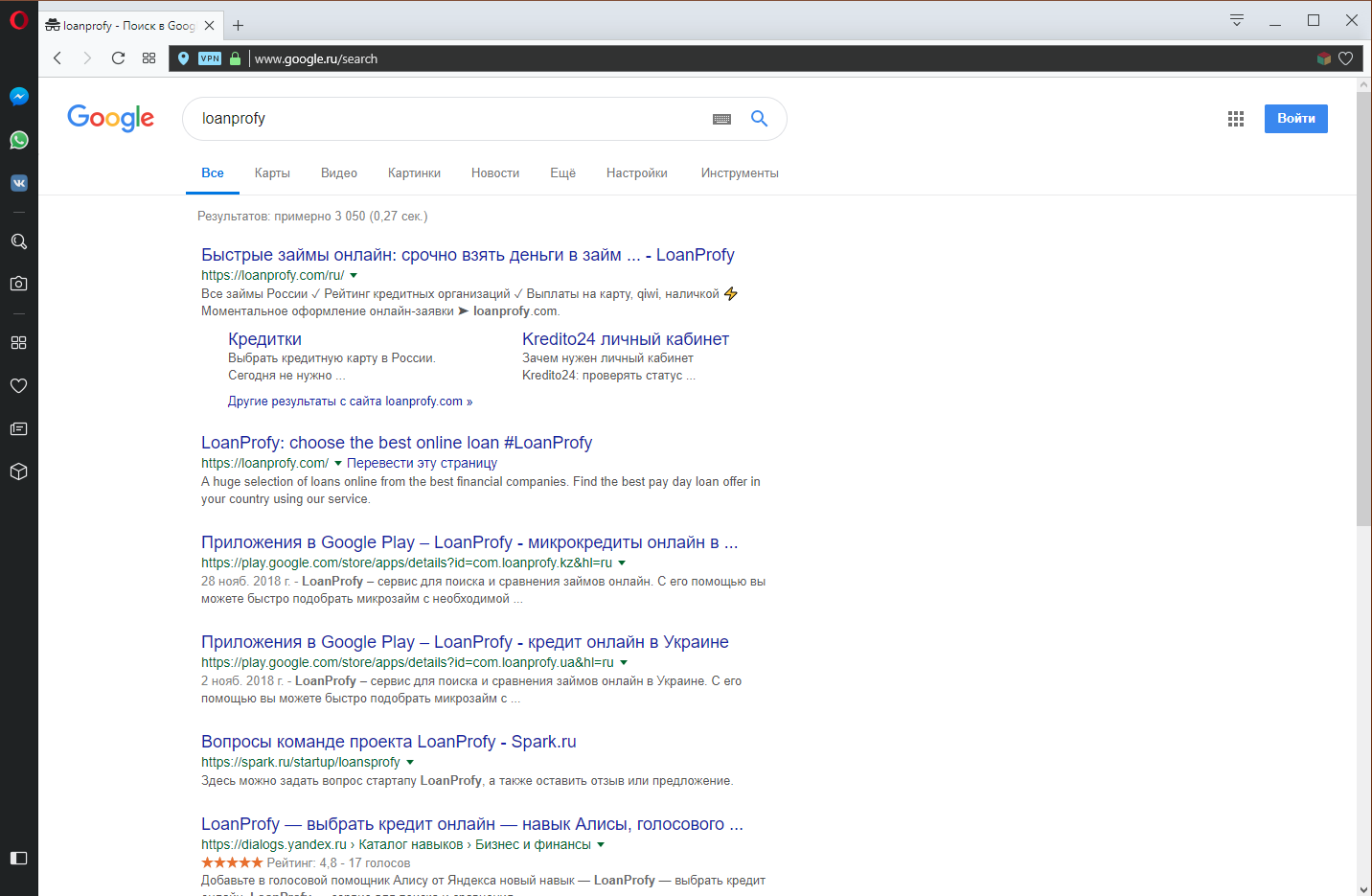Open the Kredito24 личный кабинет sitelink
1372x896 pixels.
626,339
